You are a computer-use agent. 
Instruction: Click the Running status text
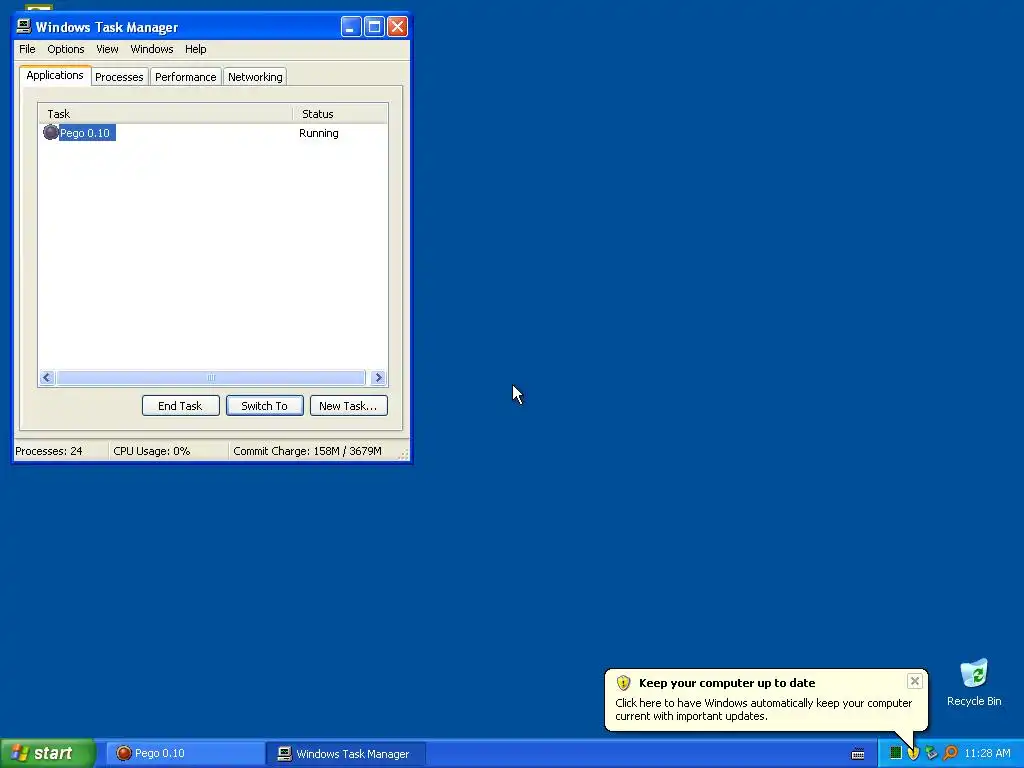point(319,133)
